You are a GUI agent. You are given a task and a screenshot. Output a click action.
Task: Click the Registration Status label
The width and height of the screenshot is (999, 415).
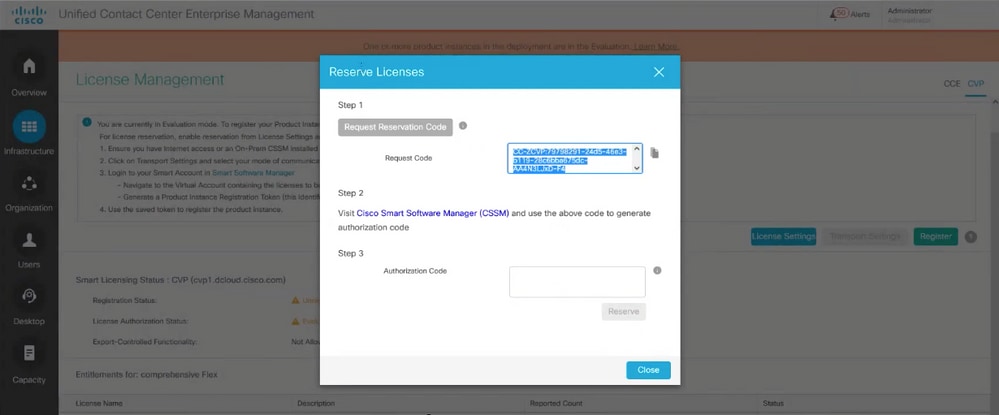(124, 300)
